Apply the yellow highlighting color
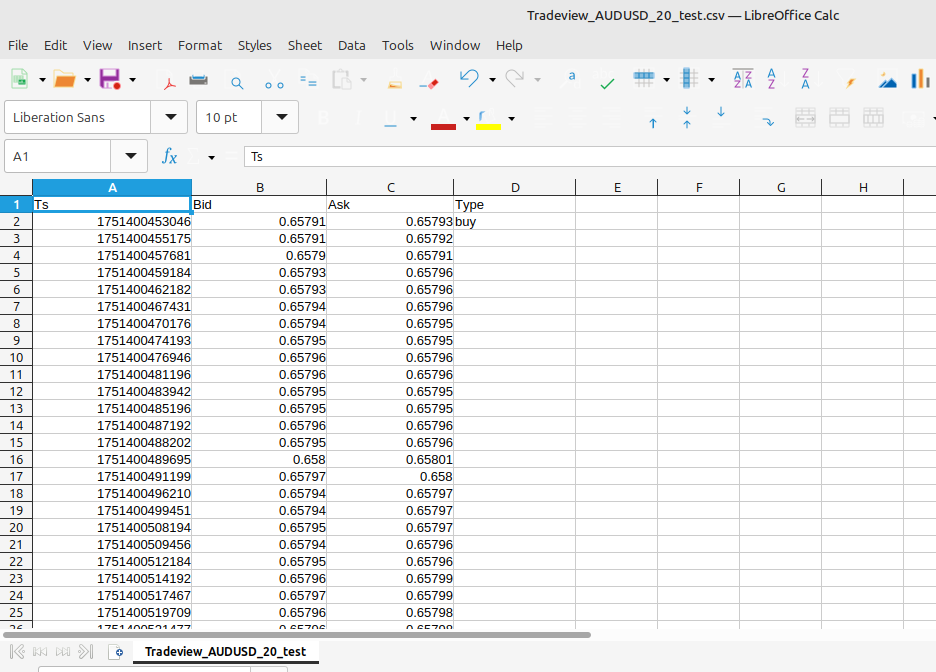This screenshot has height=672, width=936. (x=488, y=119)
